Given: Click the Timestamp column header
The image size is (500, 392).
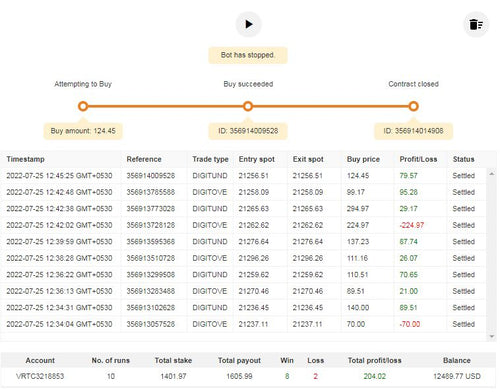Looking at the screenshot, I should coord(25,159).
